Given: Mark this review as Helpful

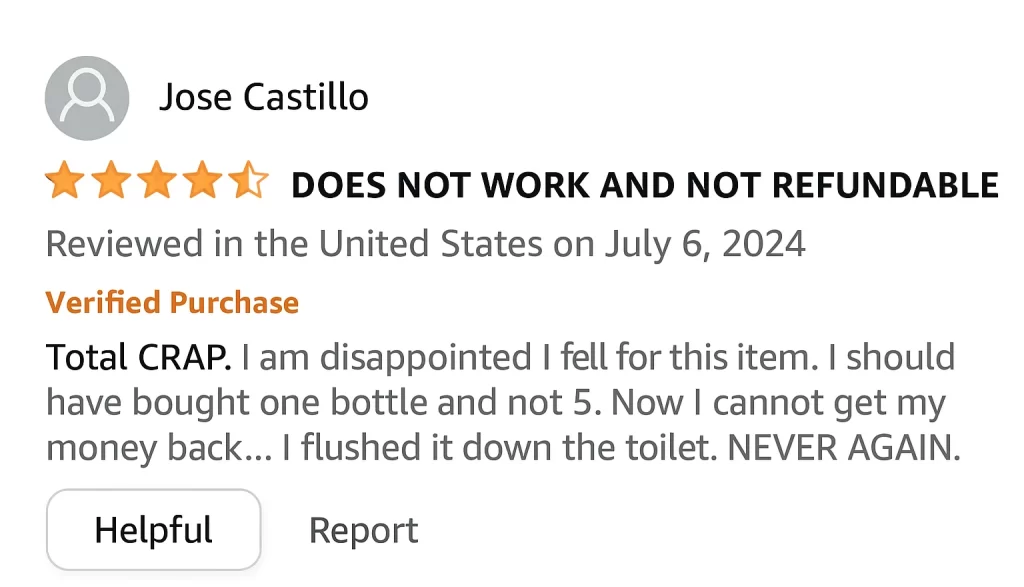Looking at the screenshot, I should (x=153, y=530).
